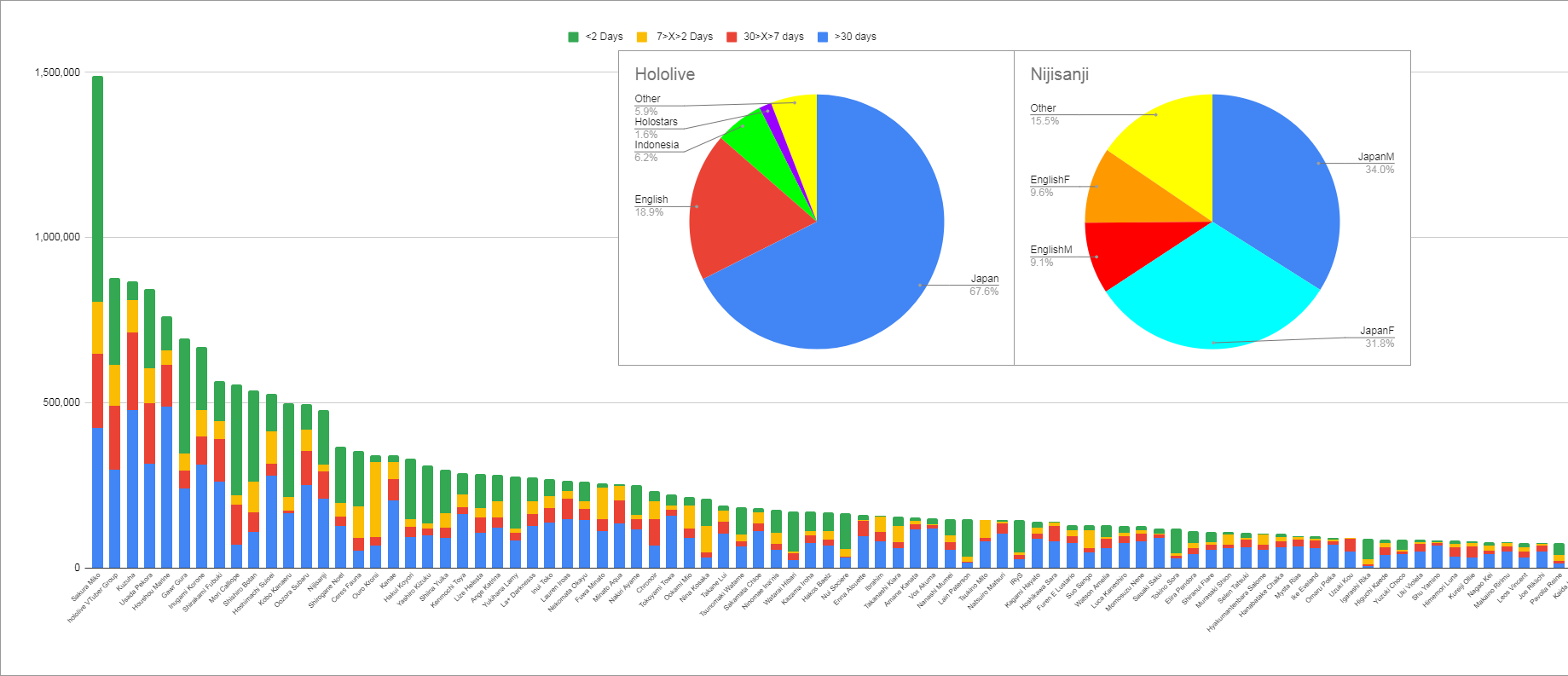This screenshot has height=676, width=1568.
Task: Click the blue >30 days legend swatch
Action: pyautogui.click(x=823, y=37)
